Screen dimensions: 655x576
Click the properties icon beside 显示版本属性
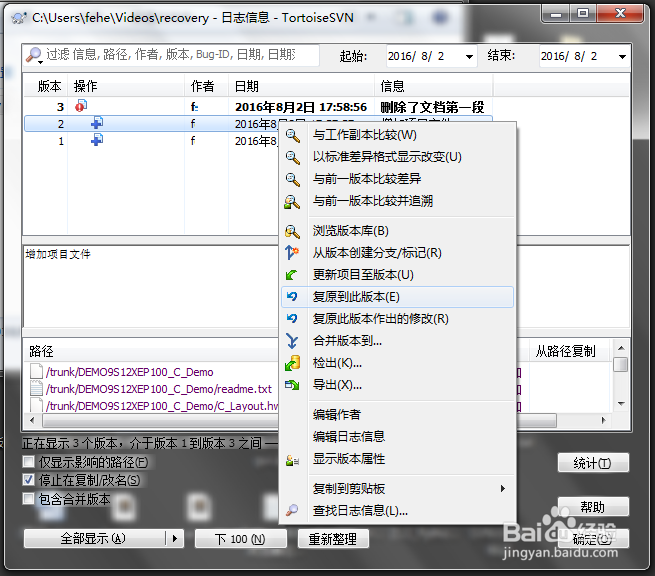[292, 460]
